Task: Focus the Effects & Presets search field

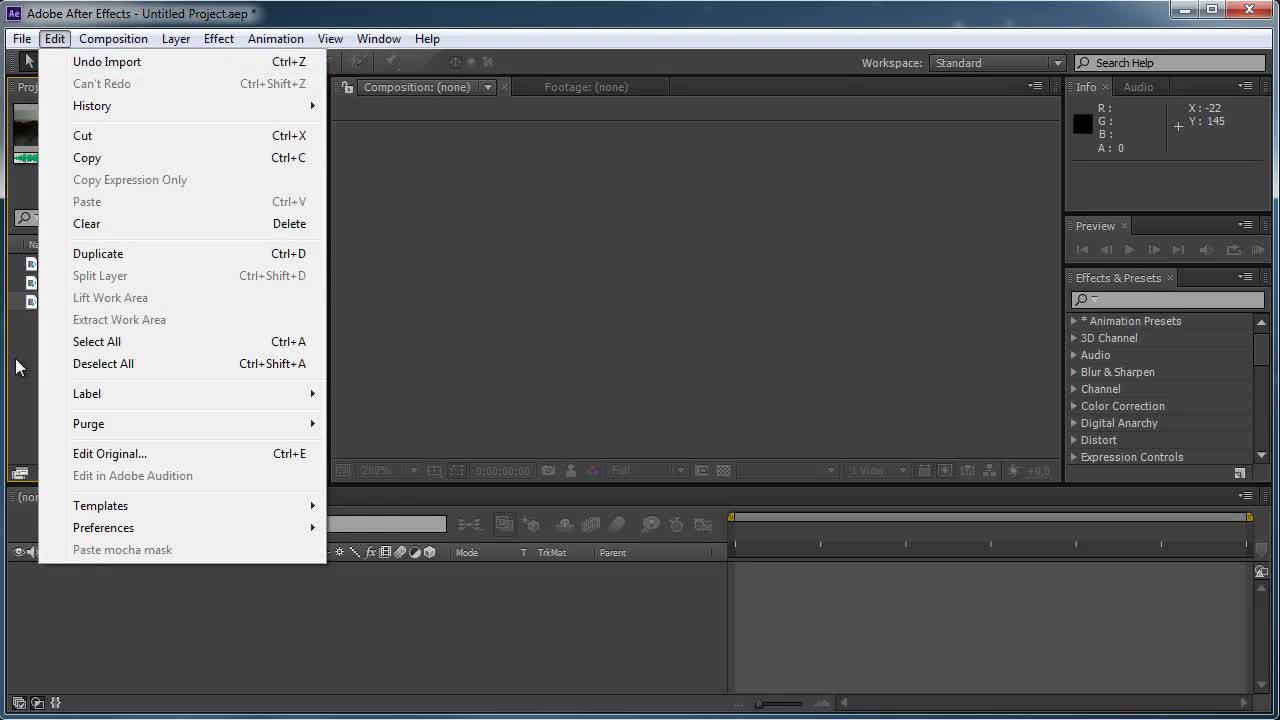Action: pyautogui.click(x=1168, y=300)
